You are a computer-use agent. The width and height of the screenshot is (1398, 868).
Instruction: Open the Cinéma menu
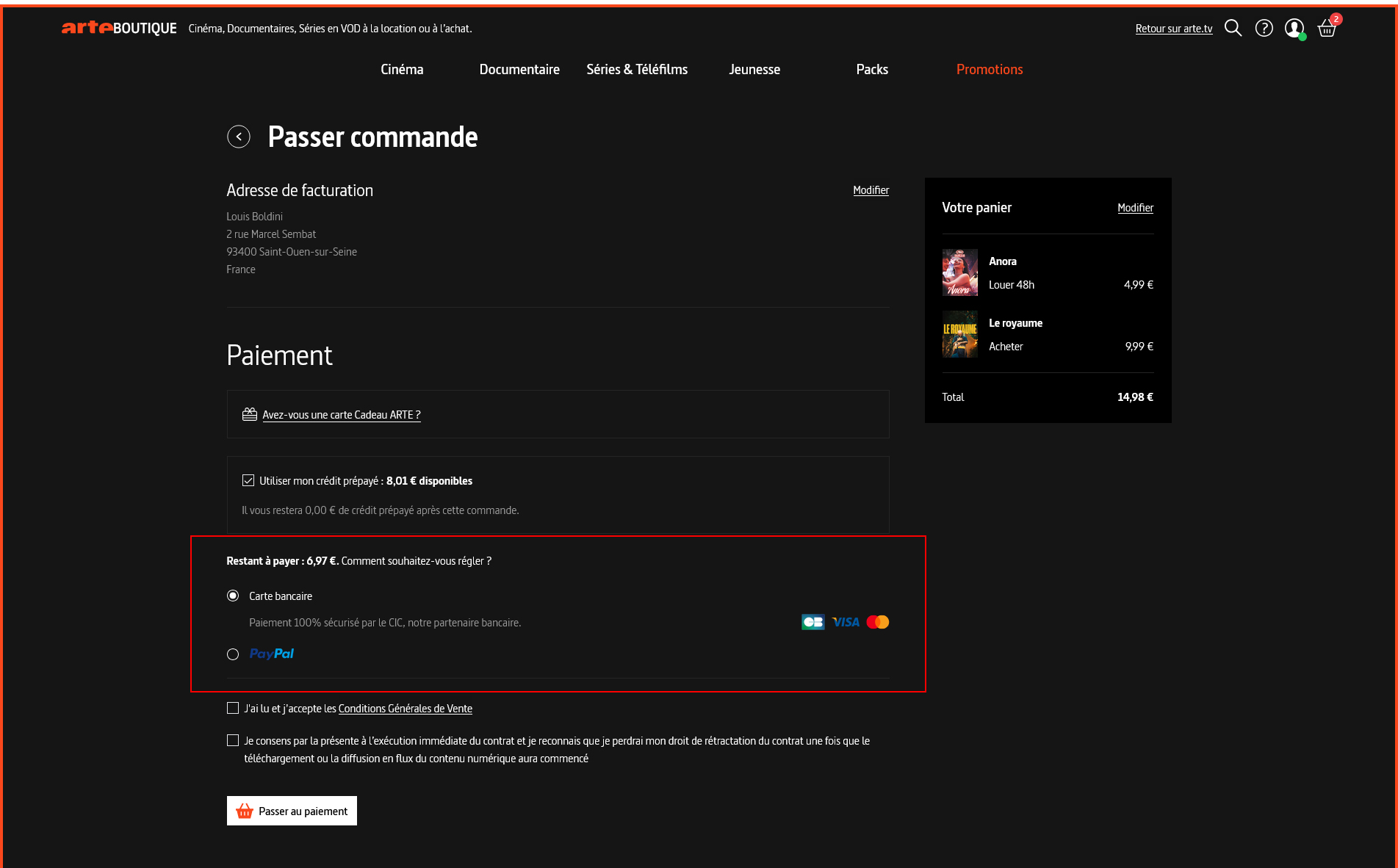402,69
